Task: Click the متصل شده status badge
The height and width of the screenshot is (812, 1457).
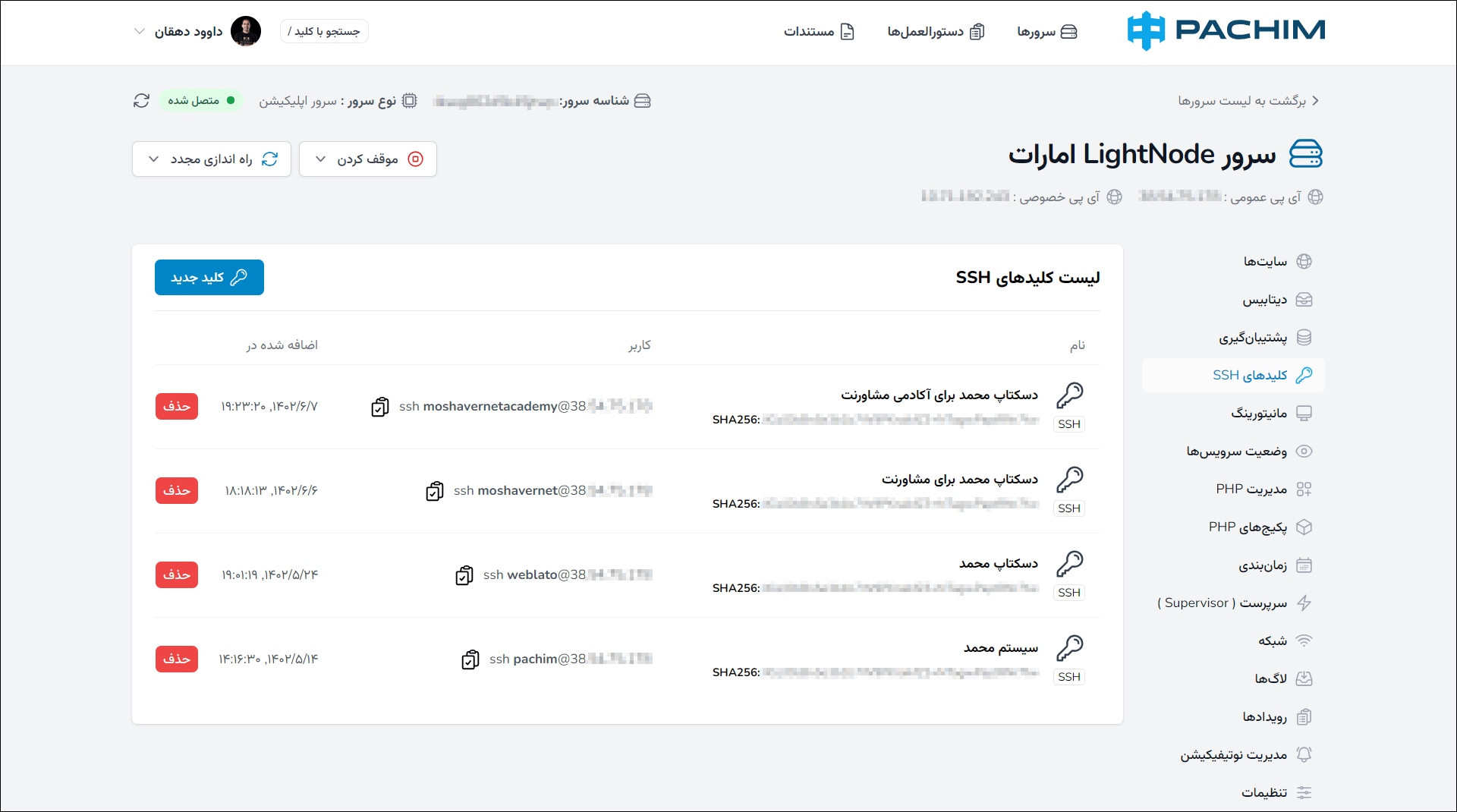Action: click(x=201, y=101)
